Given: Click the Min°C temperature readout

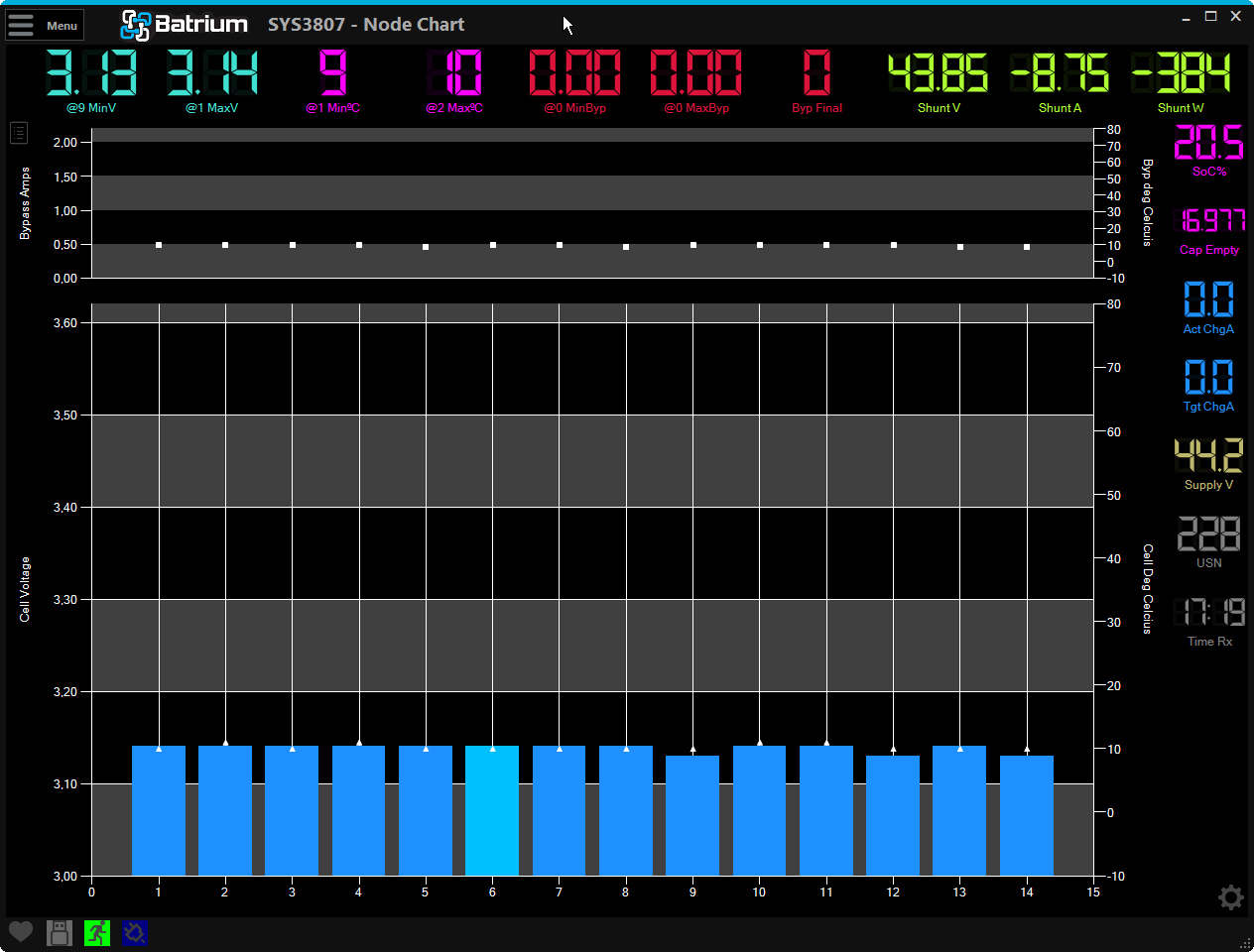Looking at the screenshot, I should [x=333, y=81].
